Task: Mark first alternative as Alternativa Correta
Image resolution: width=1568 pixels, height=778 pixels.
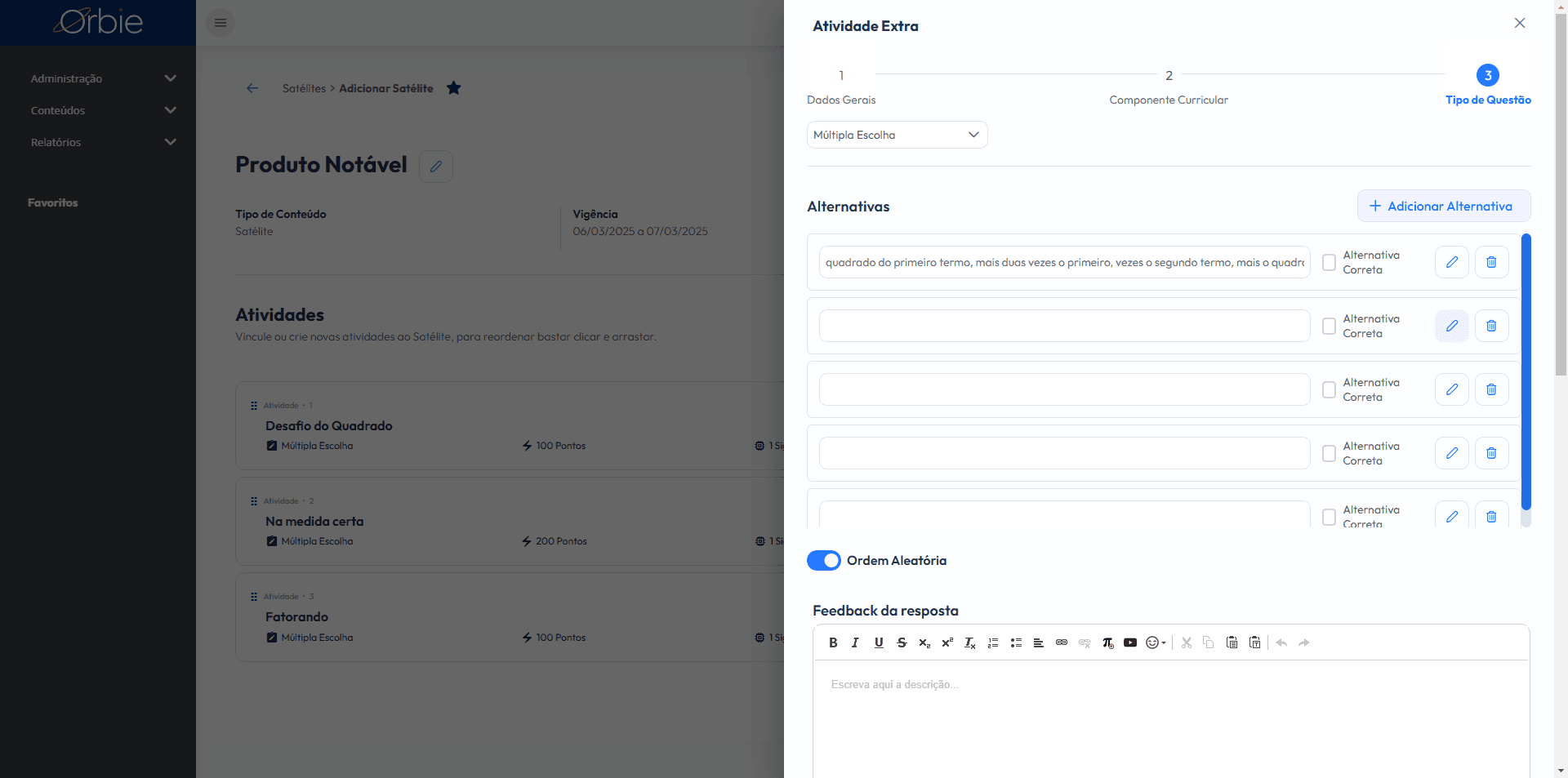Action: pyautogui.click(x=1329, y=262)
